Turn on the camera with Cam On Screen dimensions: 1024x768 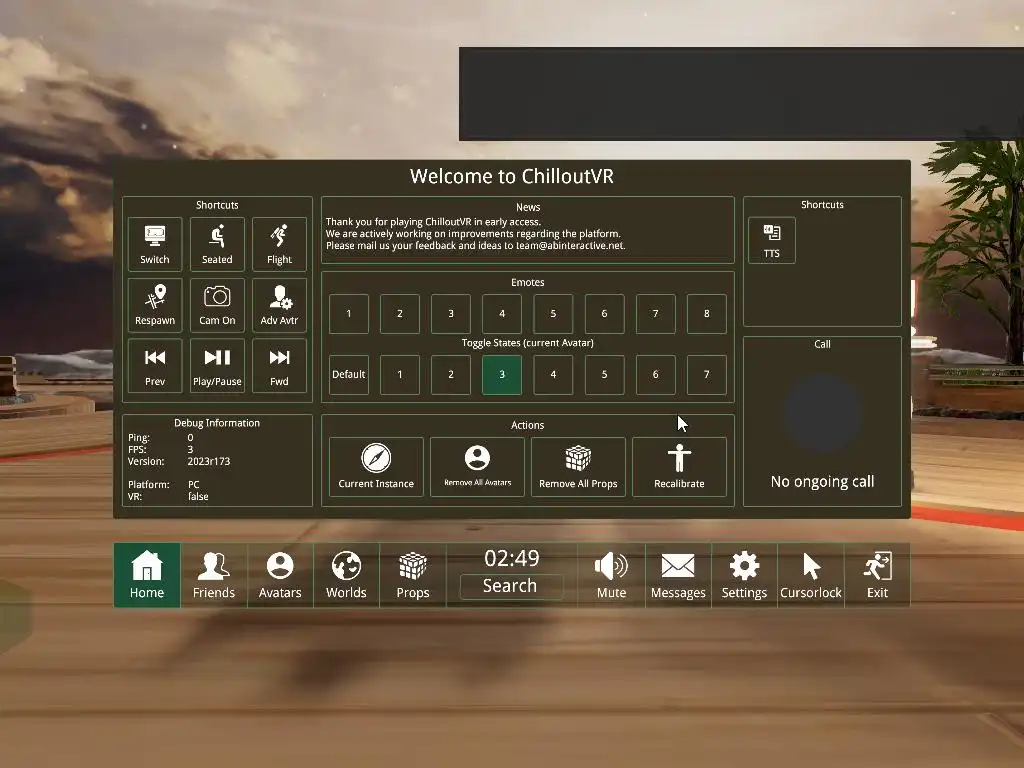pos(217,305)
